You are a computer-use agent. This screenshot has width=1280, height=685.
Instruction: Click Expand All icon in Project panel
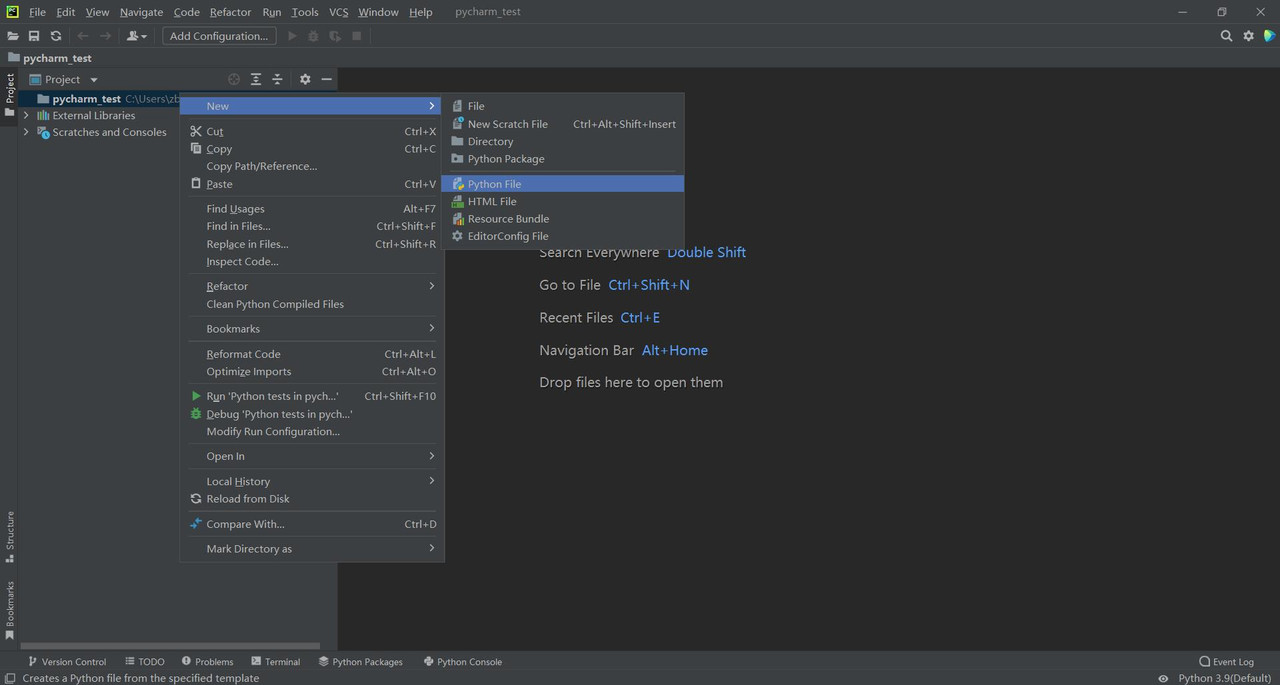tap(256, 79)
